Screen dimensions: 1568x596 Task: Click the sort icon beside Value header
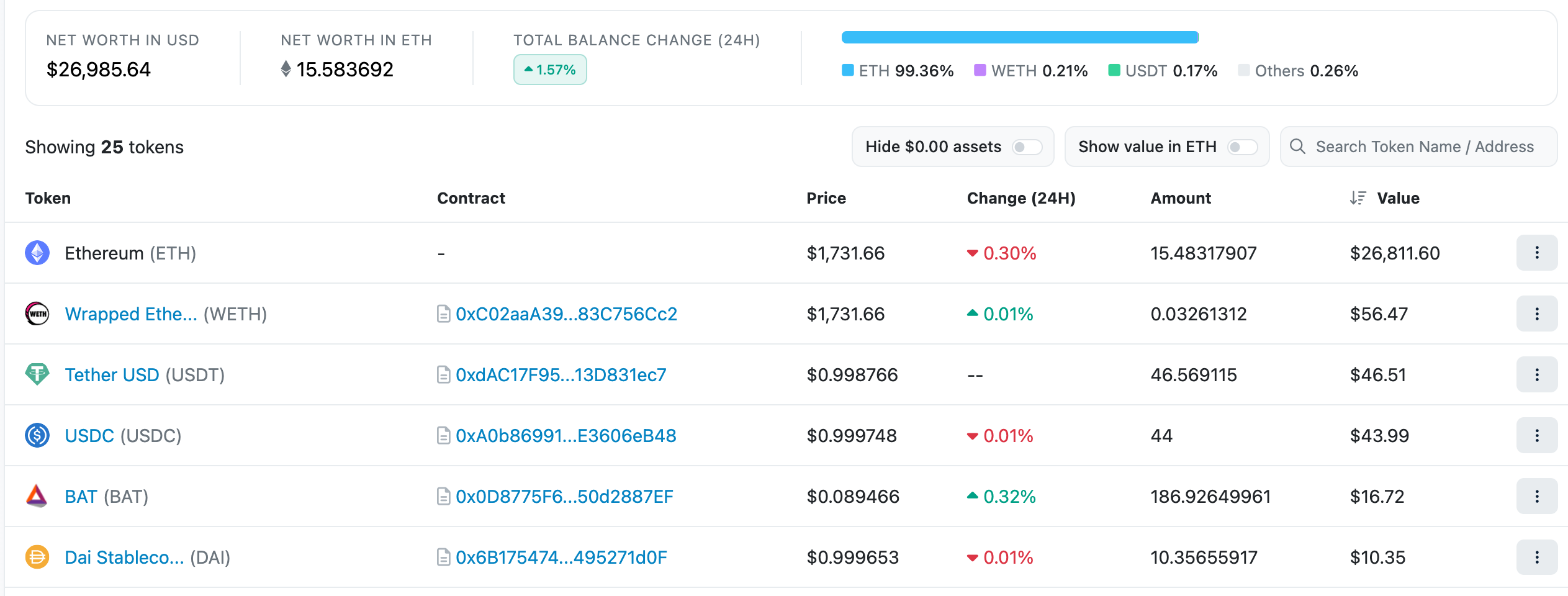pos(1358,198)
